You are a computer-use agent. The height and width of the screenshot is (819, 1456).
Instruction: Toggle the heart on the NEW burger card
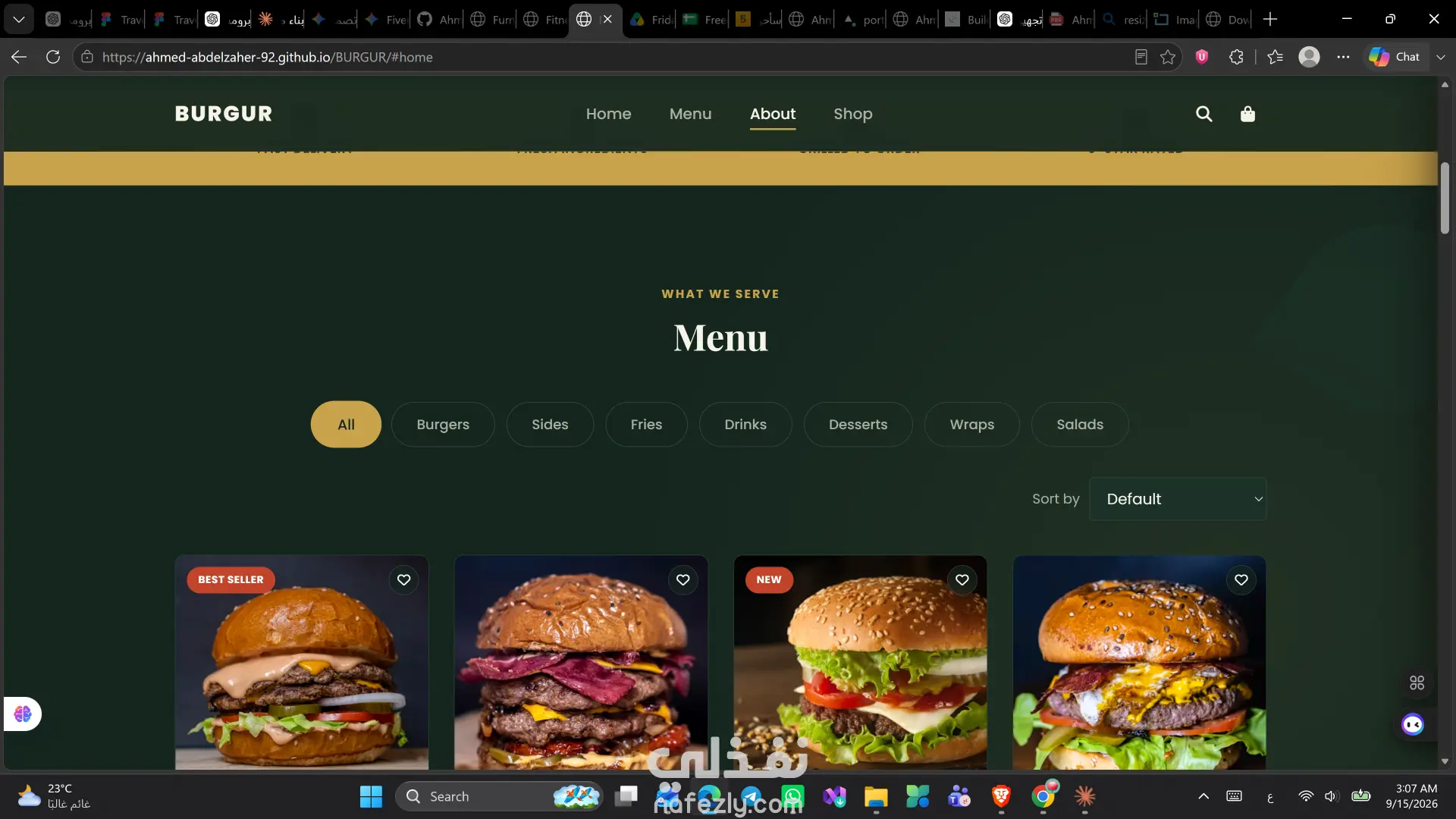962,580
